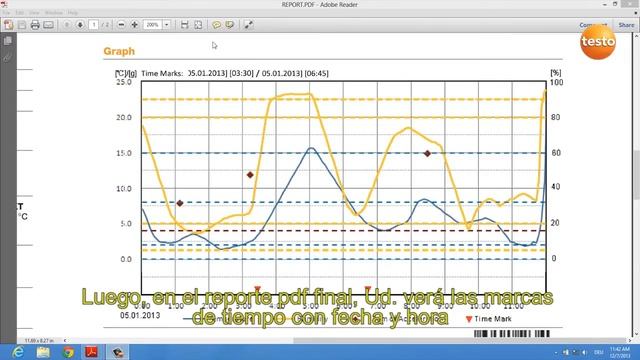Show the Page Thumbnails panel
Image resolution: width=640 pixels, height=360 pixels.
[x=8, y=40]
